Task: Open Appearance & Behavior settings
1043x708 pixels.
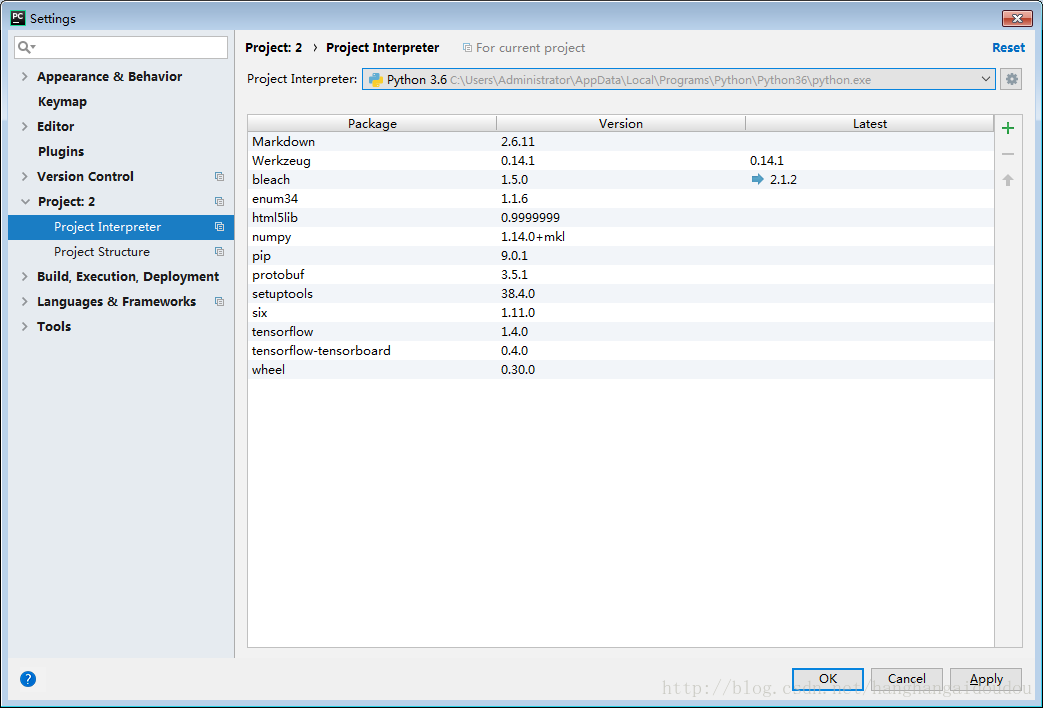Action: (109, 77)
